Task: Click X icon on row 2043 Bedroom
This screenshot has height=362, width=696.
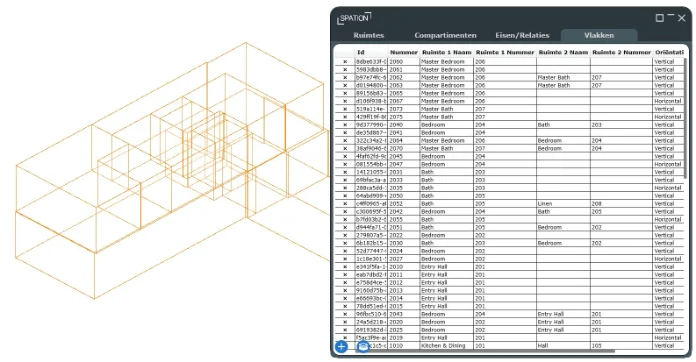Action: pos(345,315)
